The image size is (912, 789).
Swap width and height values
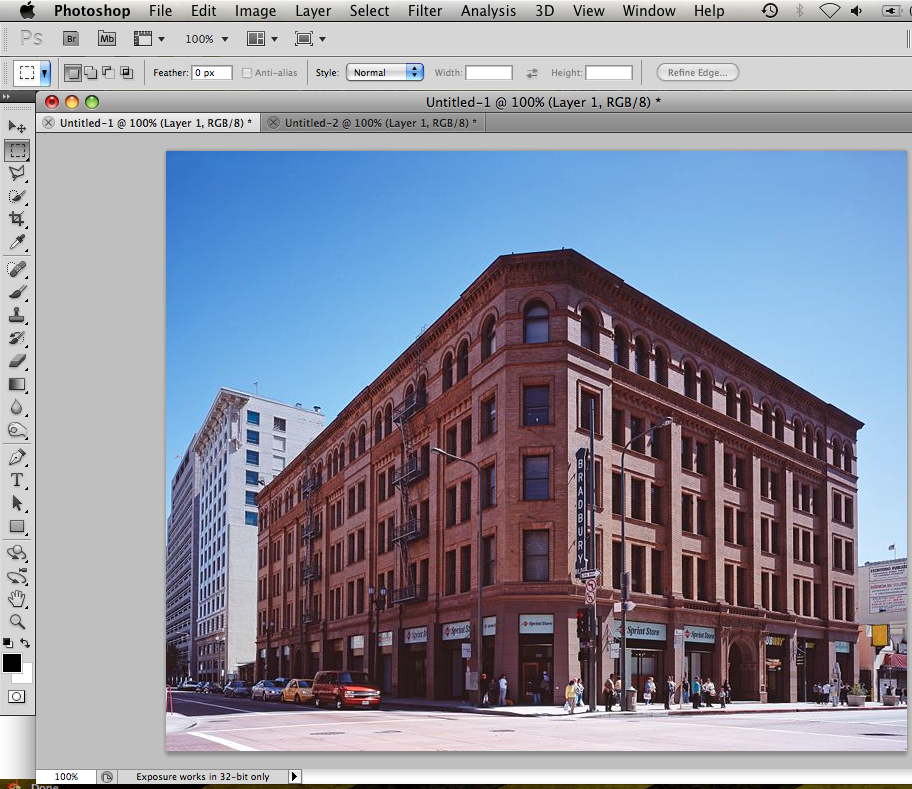[x=532, y=73]
